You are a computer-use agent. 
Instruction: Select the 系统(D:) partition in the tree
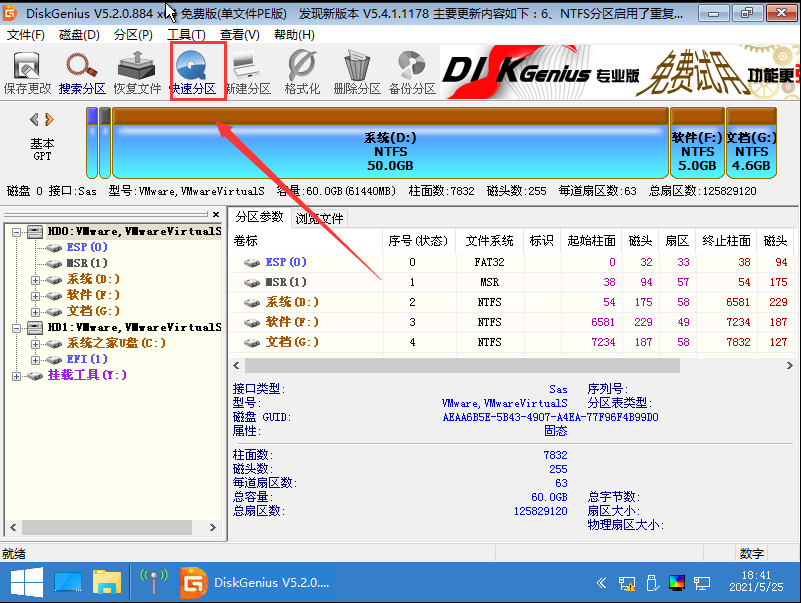coord(90,279)
